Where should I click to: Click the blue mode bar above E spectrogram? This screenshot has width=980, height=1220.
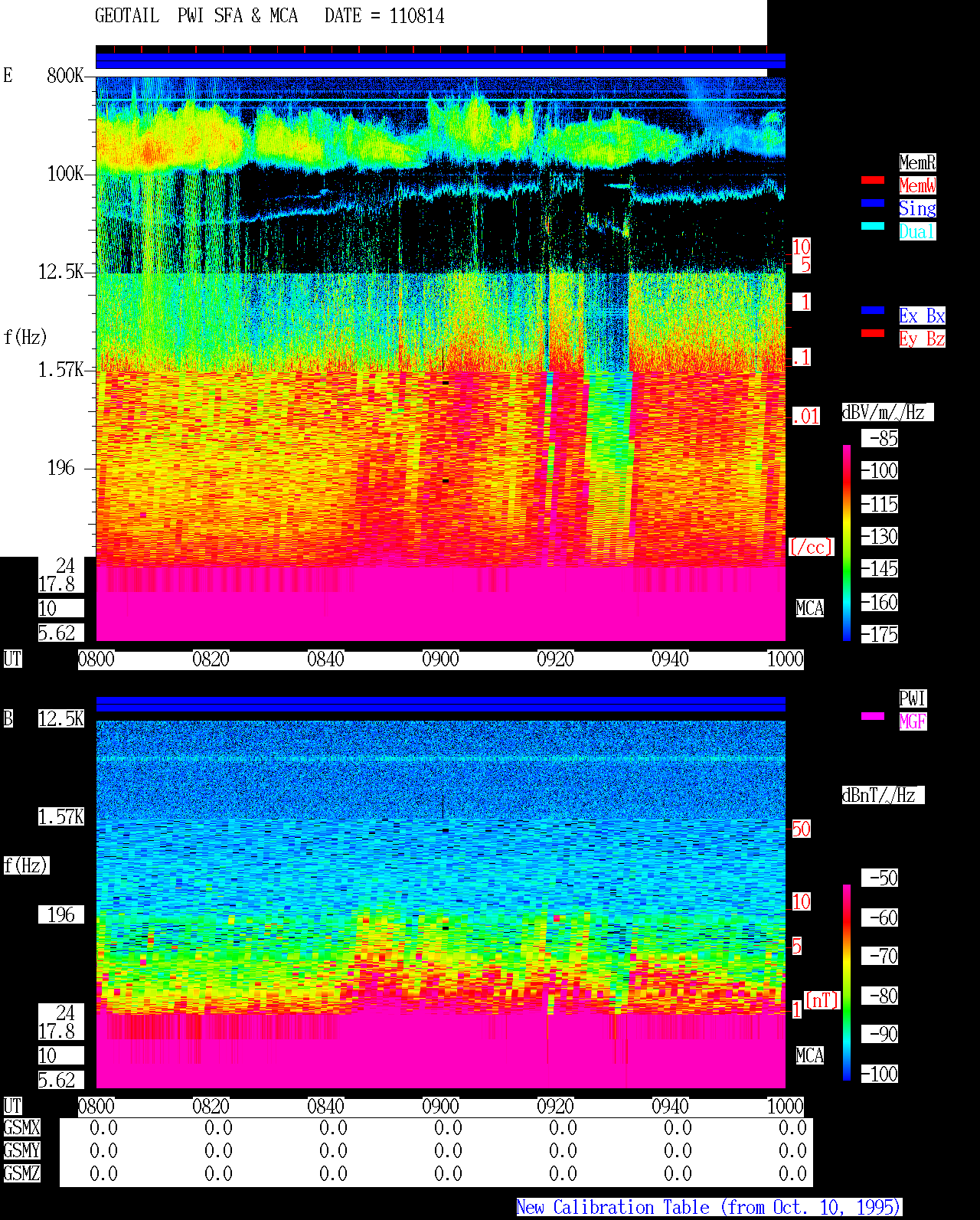[x=440, y=61]
